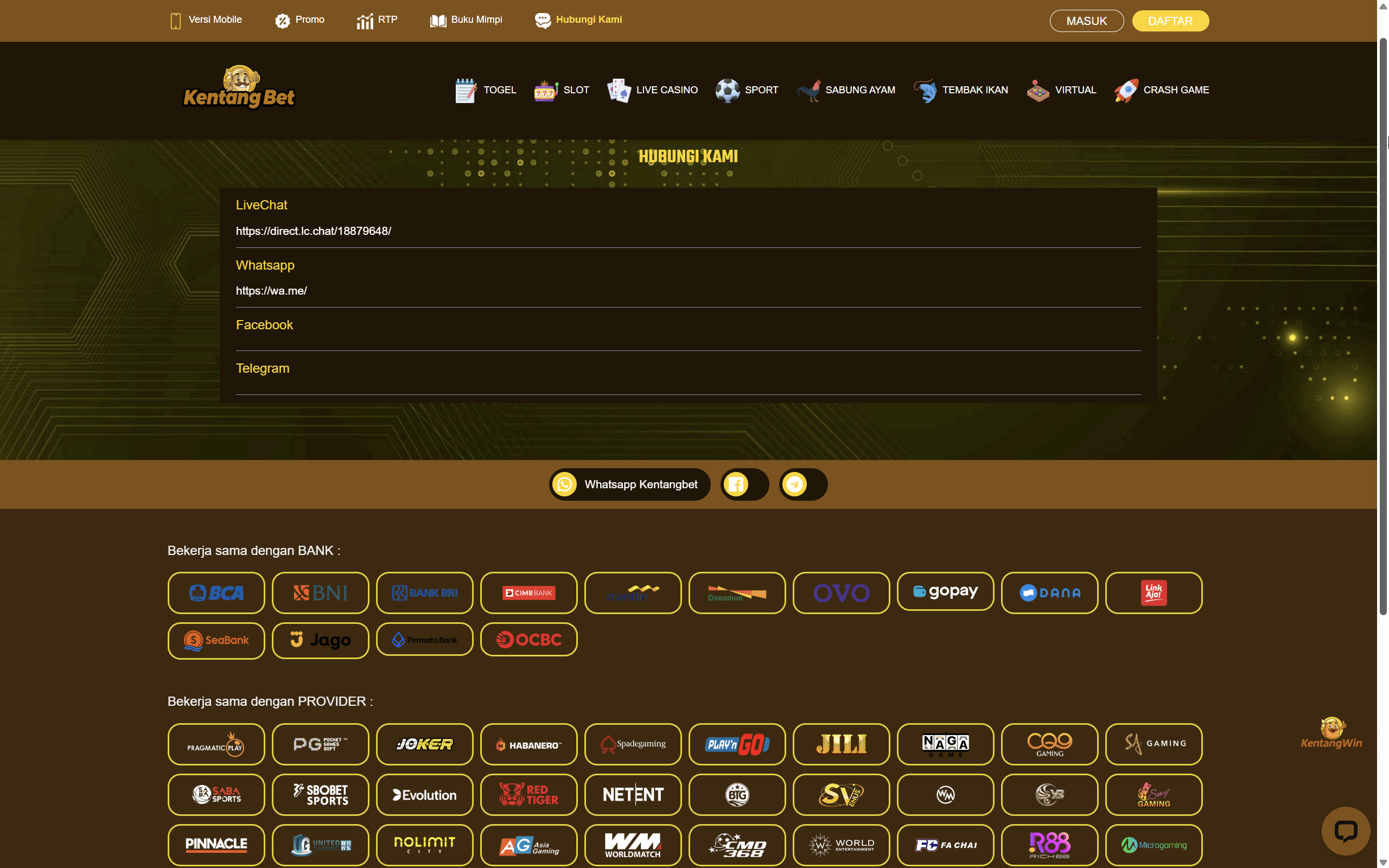Click the Facebook icon button
This screenshot has width=1389, height=868.
[744, 484]
